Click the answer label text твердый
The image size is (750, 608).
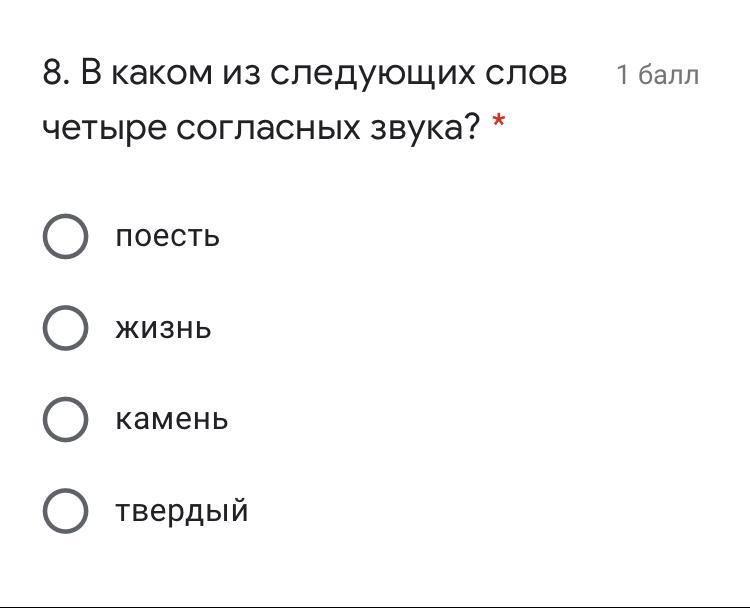click(181, 511)
